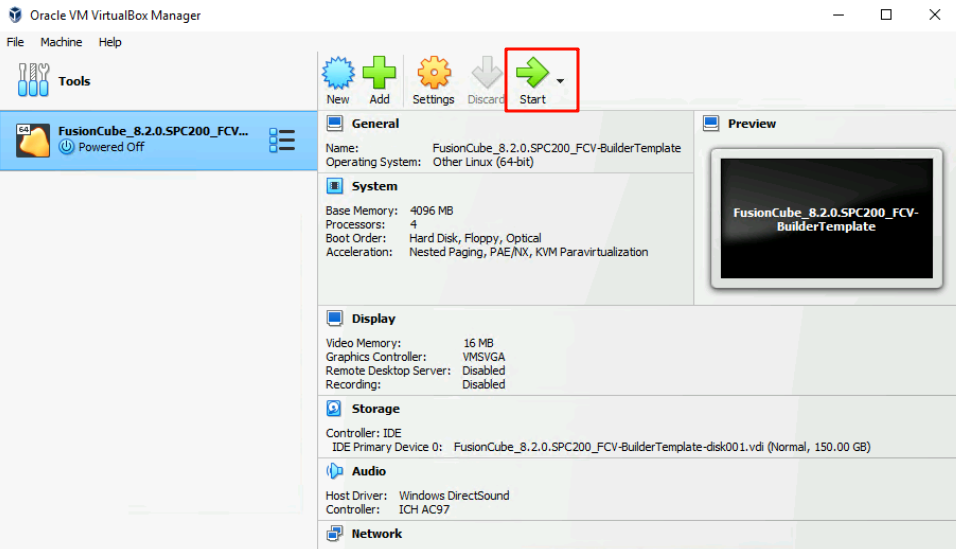
Task: Click the System section header
Action: click(374, 186)
